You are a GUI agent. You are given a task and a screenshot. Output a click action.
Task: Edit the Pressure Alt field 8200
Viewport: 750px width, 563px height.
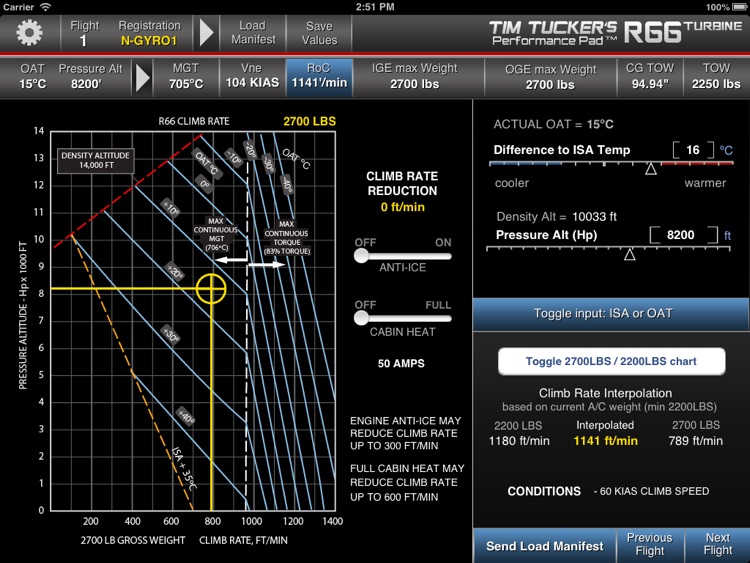pyautogui.click(x=684, y=235)
